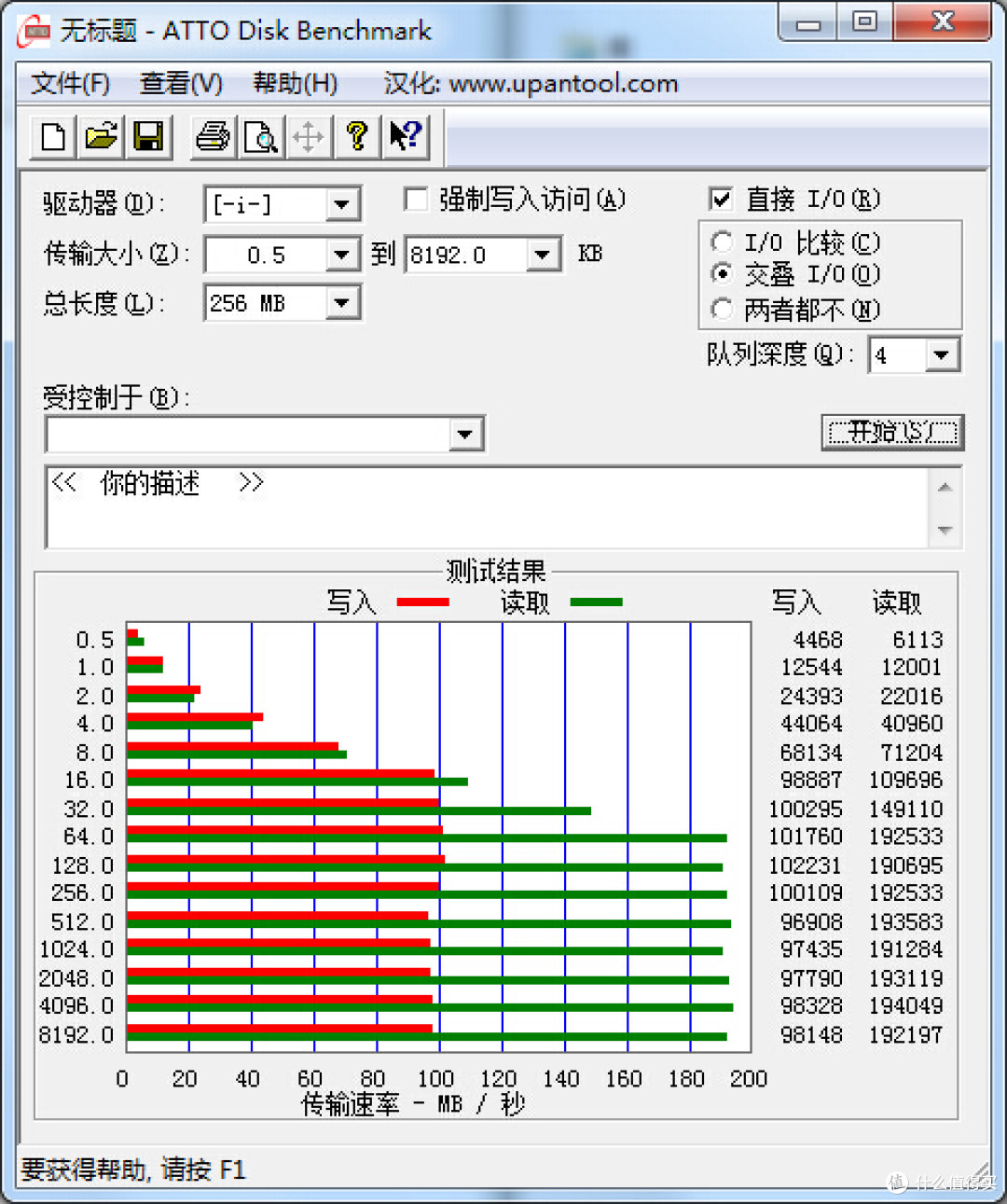
Task: Open the 文件(F) menu
Action: coord(71,84)
